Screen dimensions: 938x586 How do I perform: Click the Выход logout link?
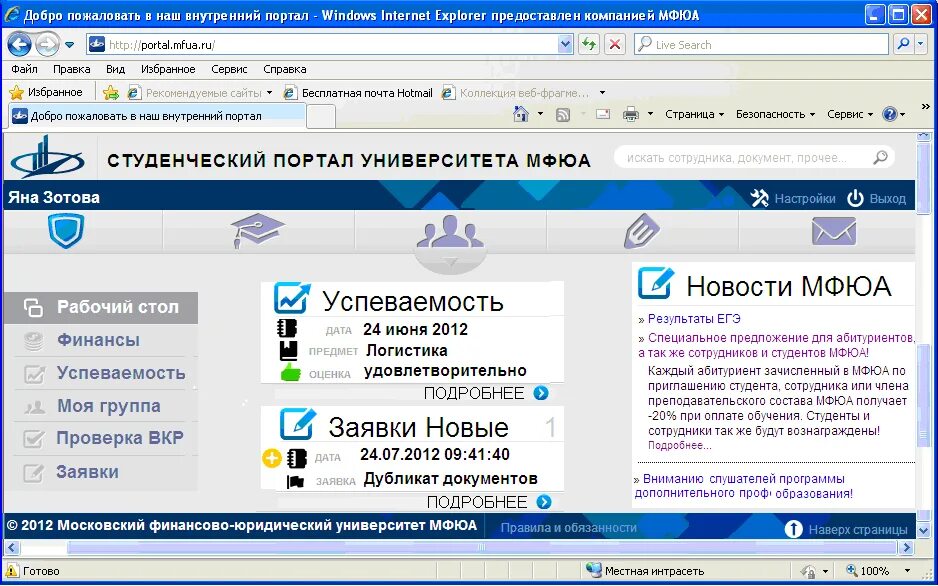click(876, 199)
